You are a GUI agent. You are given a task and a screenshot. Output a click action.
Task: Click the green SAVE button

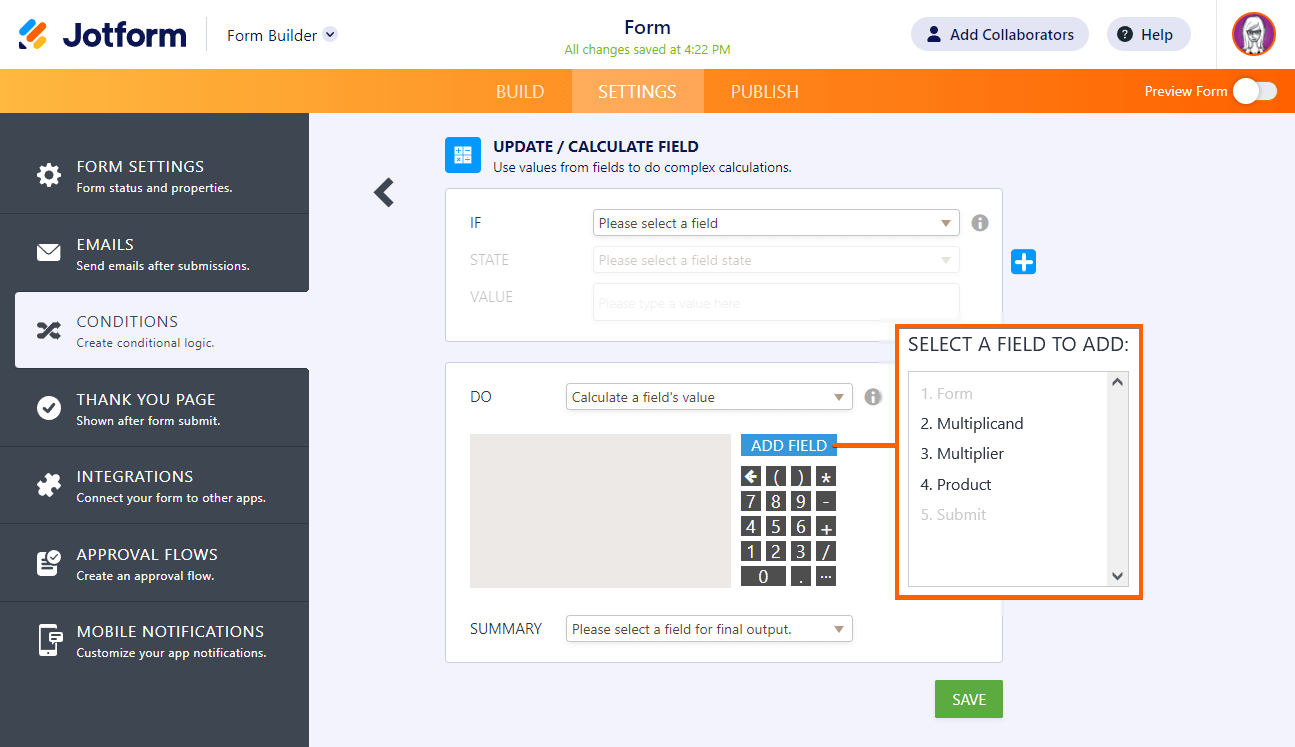968,699
